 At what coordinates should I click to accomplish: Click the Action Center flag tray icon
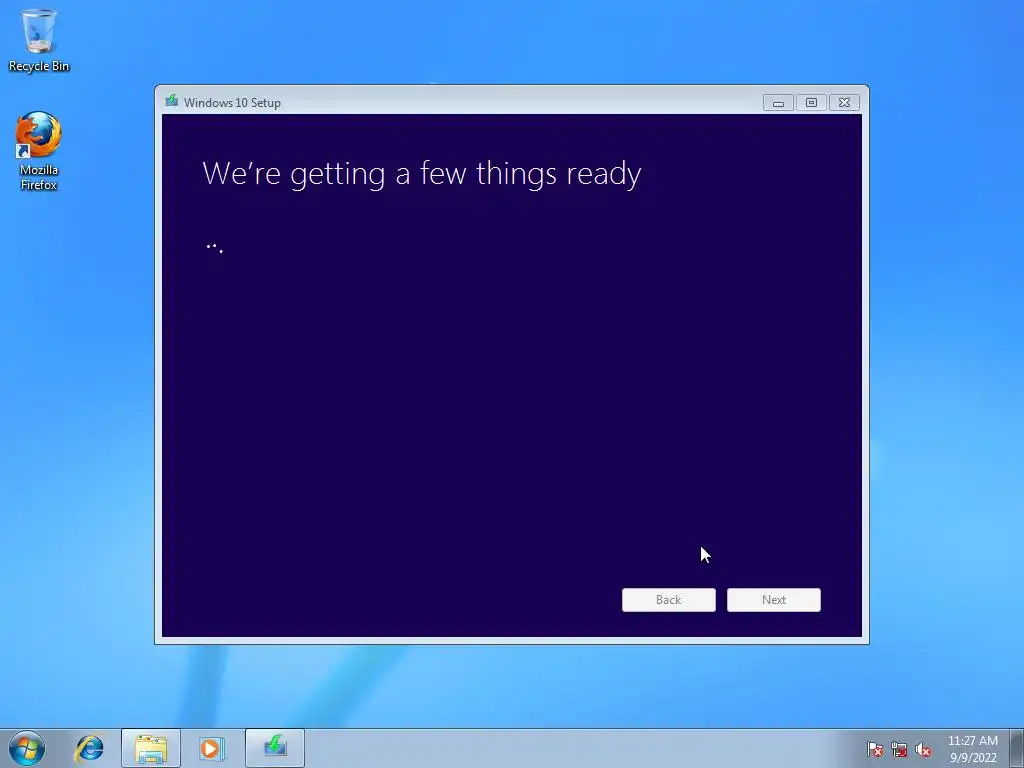pyautogui.click(x=874, y=749)
